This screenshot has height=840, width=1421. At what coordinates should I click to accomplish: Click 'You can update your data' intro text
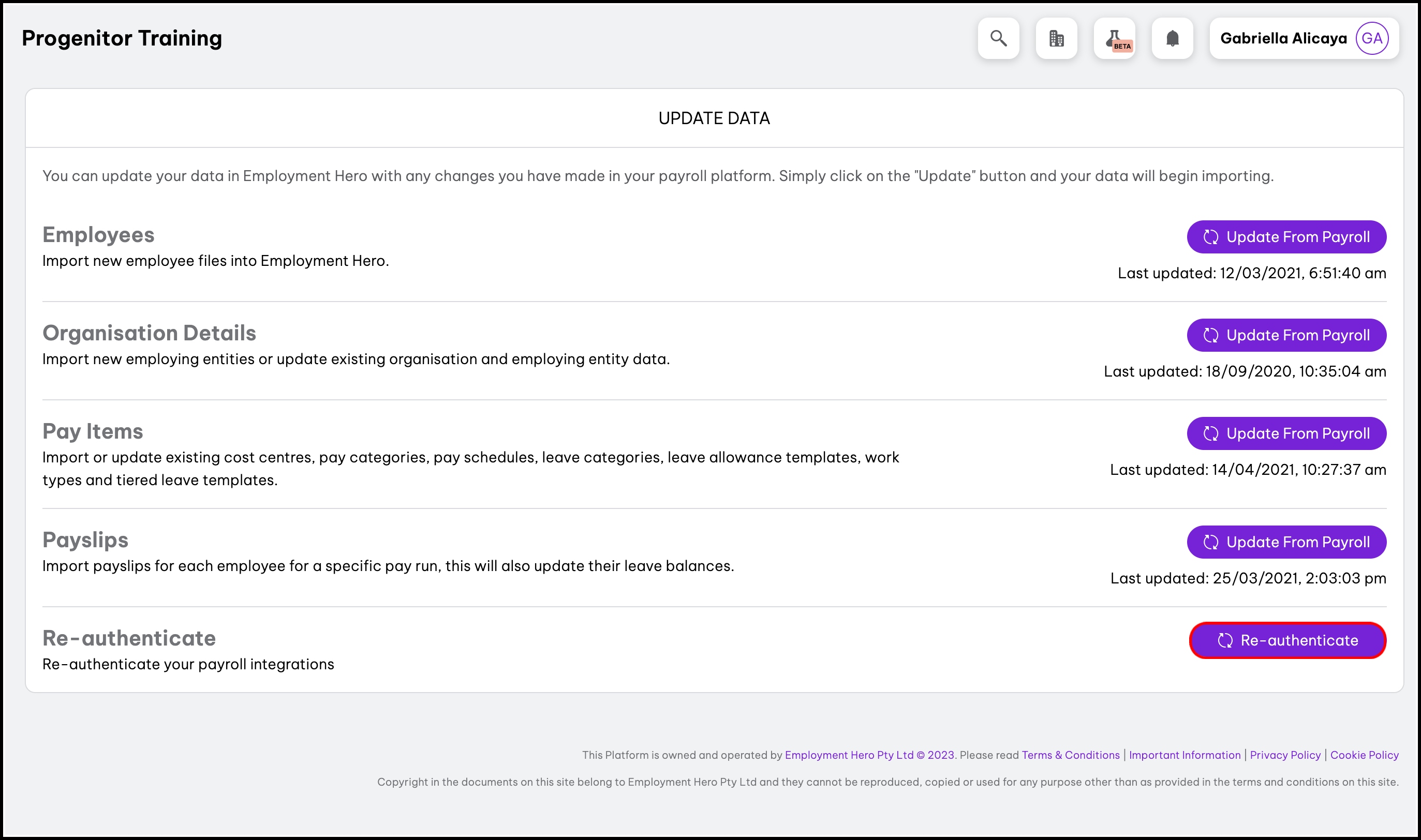click(658, 176)
